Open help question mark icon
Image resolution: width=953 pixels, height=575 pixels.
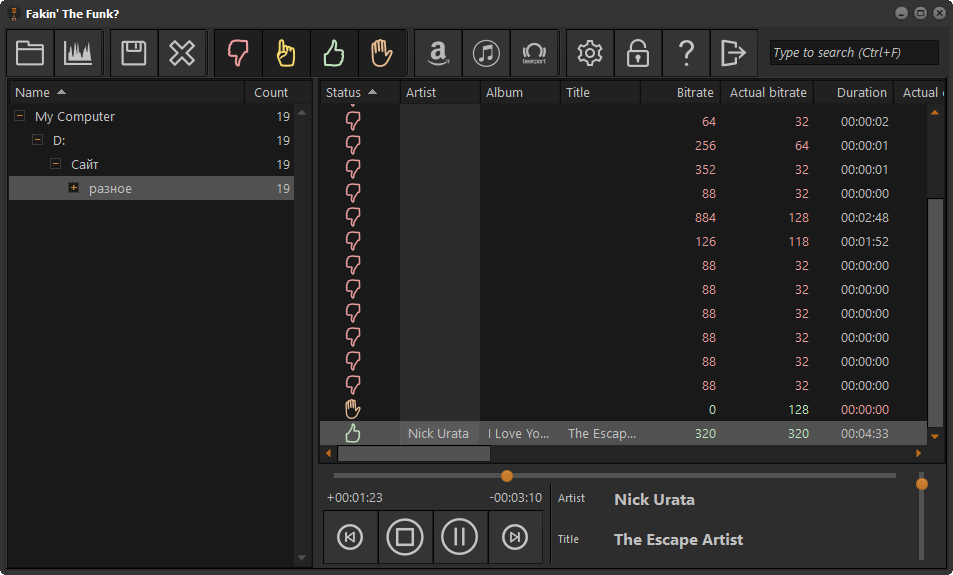(x=686, y=53)
